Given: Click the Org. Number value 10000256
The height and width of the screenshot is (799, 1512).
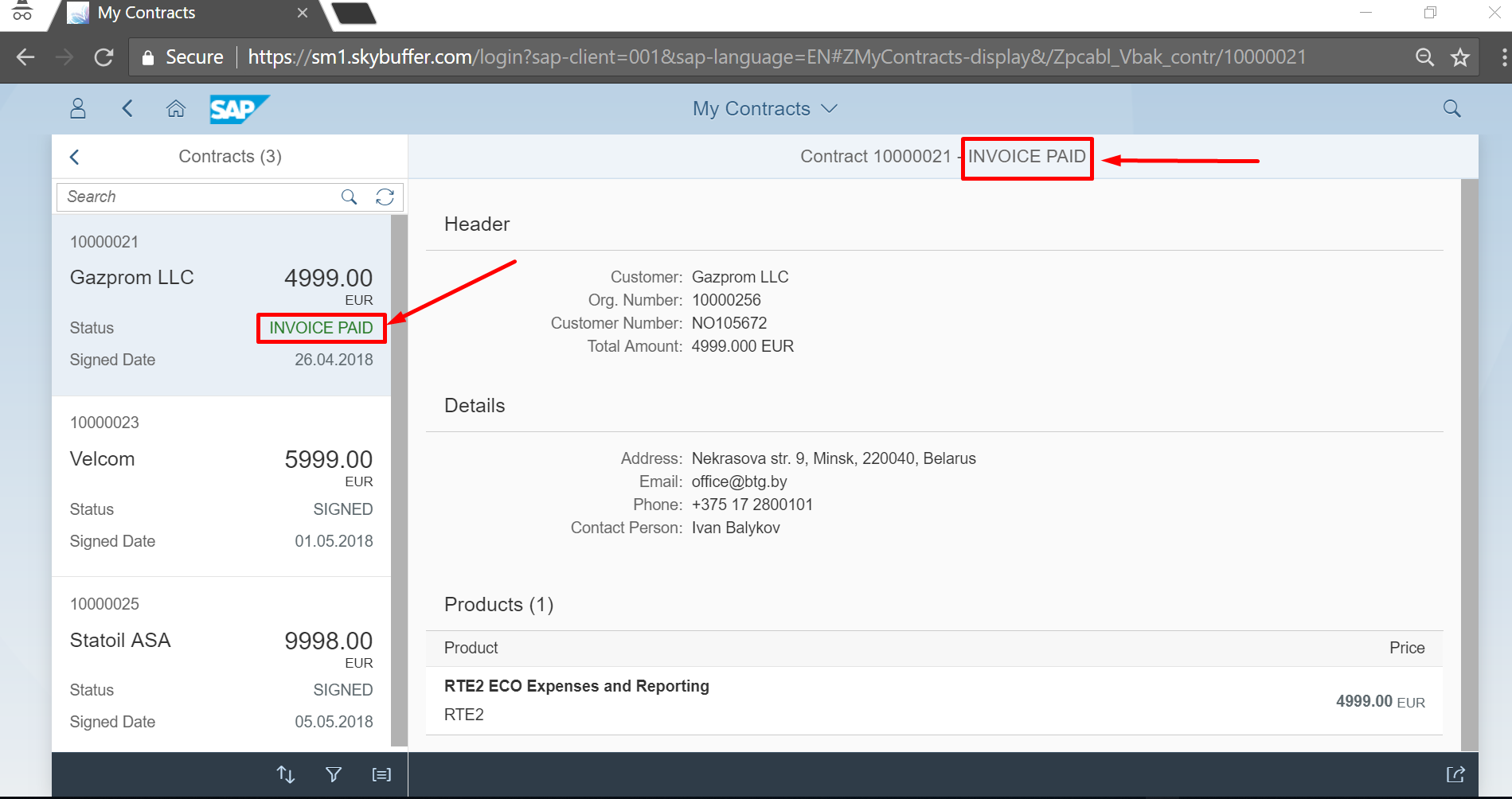Looking at the screenshot, I should click(726, 300).
